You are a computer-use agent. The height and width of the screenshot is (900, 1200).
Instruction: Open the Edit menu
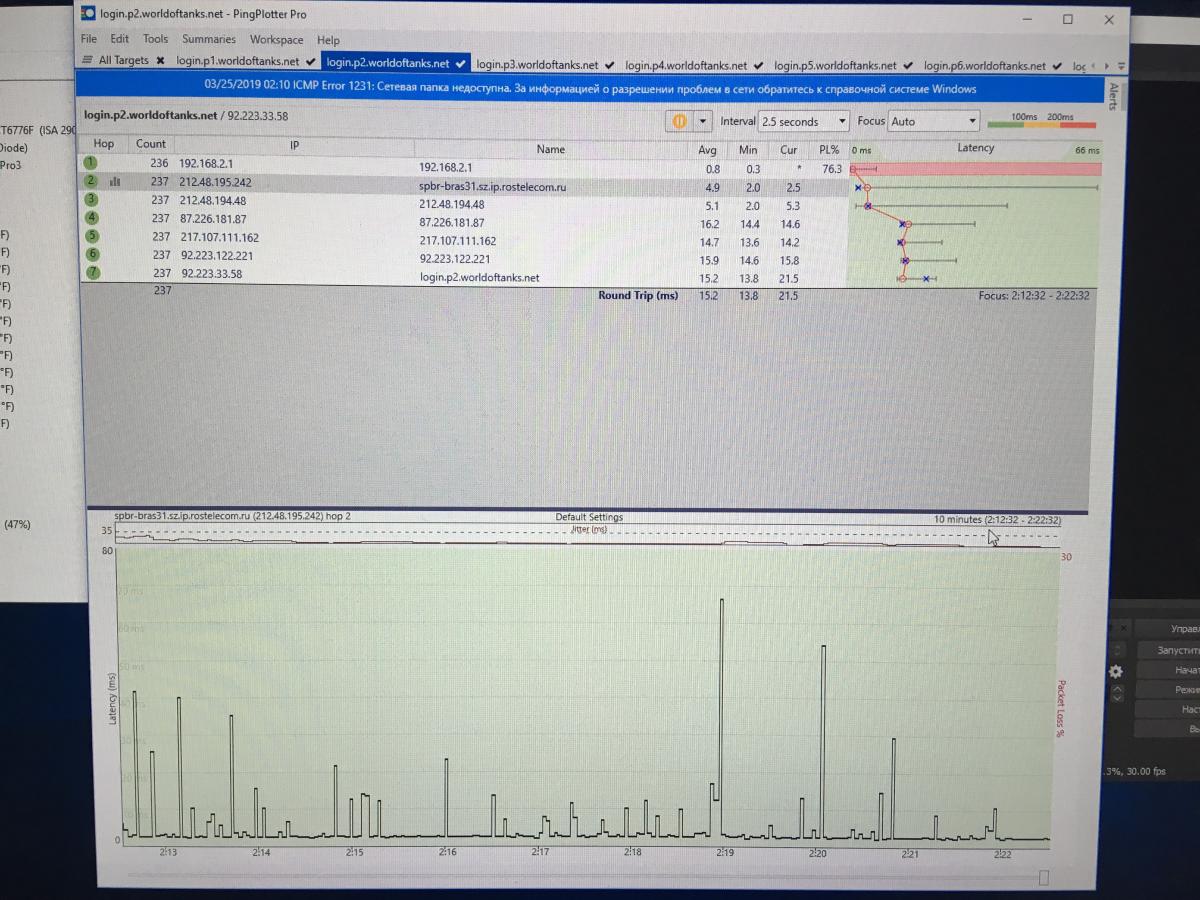pos(120,39)
